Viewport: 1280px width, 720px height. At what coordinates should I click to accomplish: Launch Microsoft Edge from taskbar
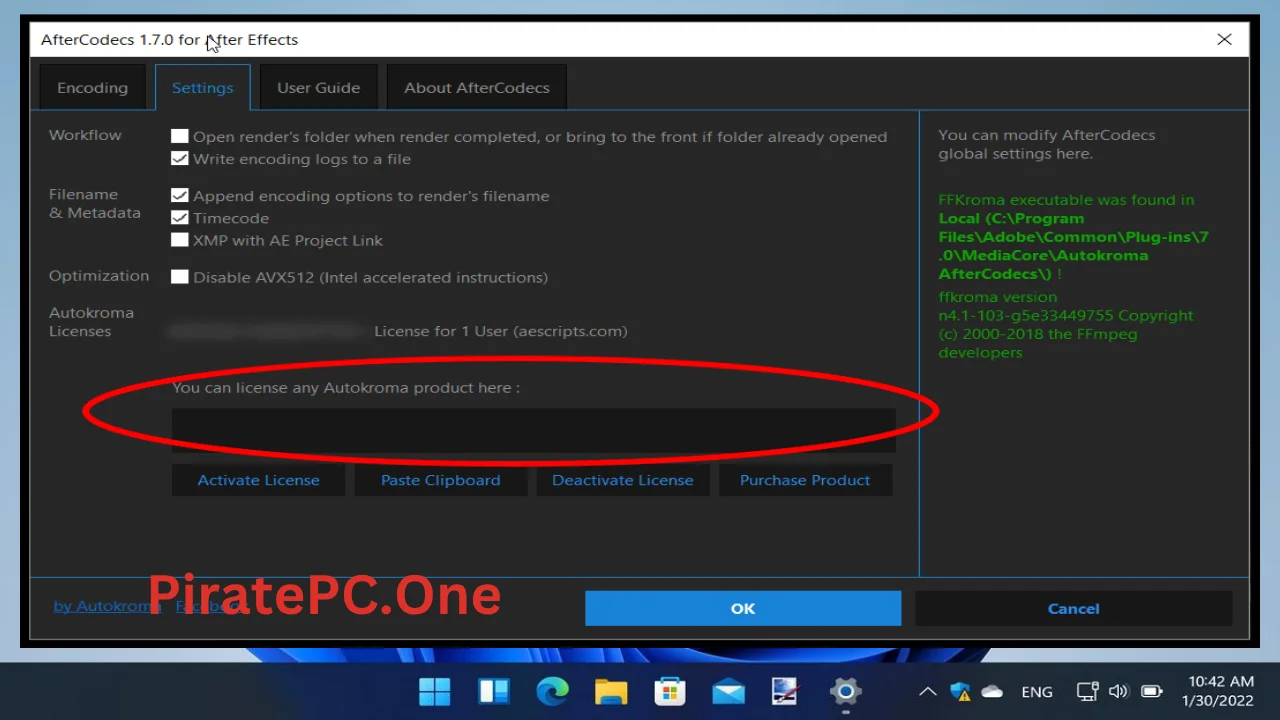click(552, 691)
